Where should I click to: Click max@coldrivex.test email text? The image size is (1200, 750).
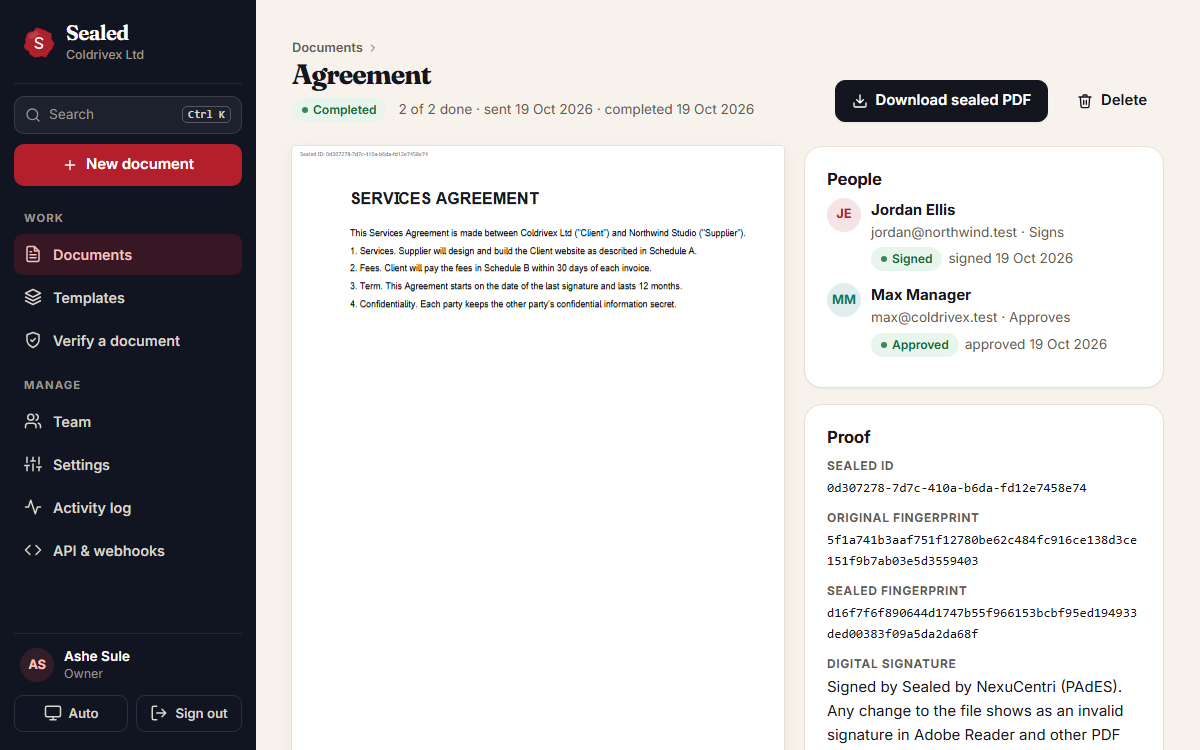coord(934,318)
